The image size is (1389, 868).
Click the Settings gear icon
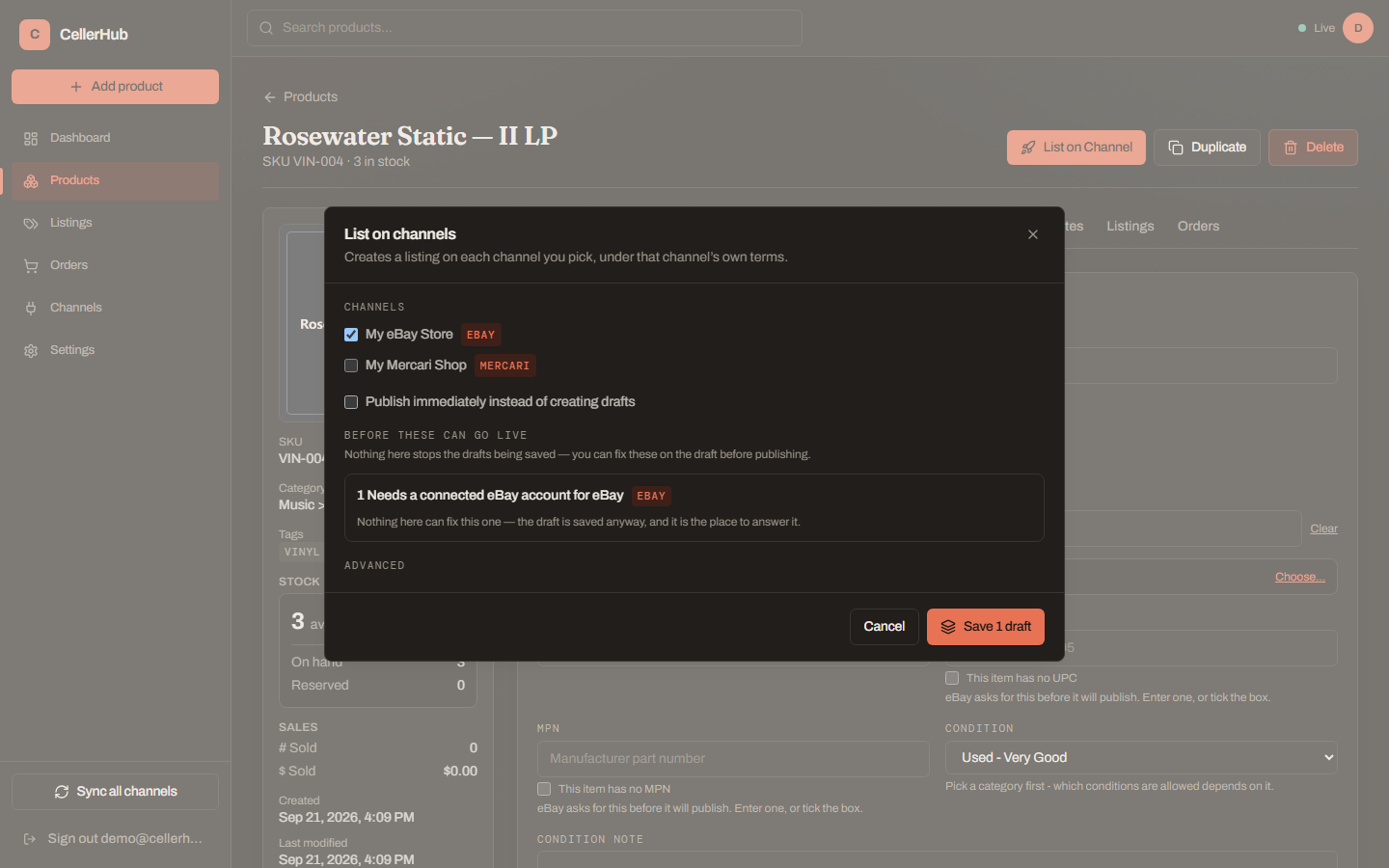tap(31, 351)
